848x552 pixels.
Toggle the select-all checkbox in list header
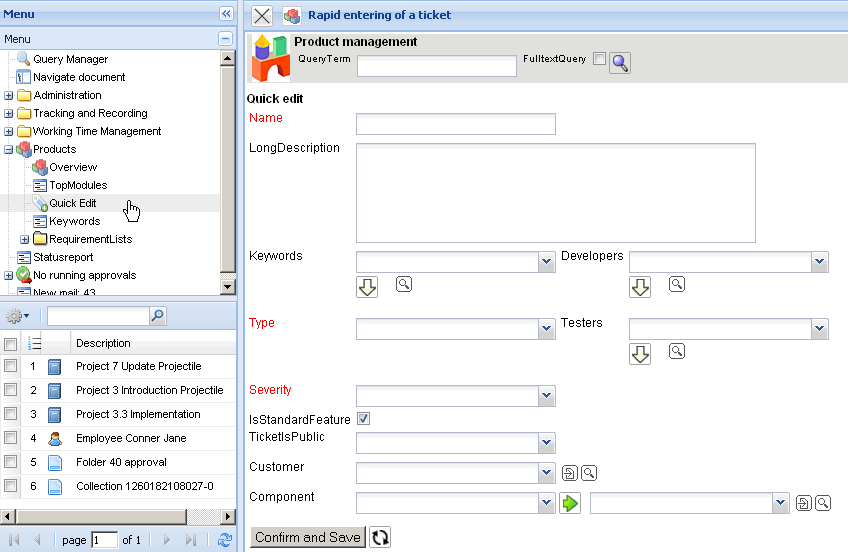[10, 344]
